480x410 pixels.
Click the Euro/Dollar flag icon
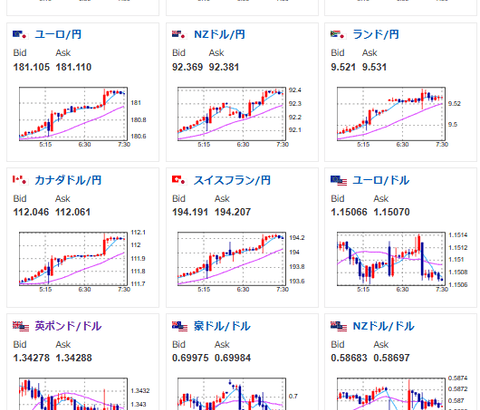pyautogui.click(x=339, y=181)
